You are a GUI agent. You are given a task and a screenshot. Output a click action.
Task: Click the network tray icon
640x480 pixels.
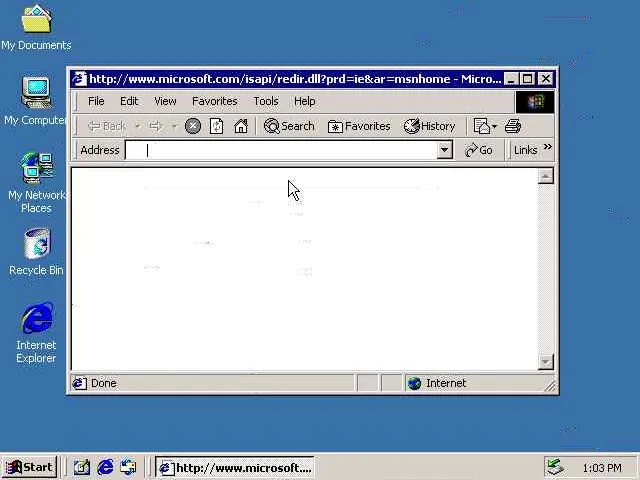(555, 467)
